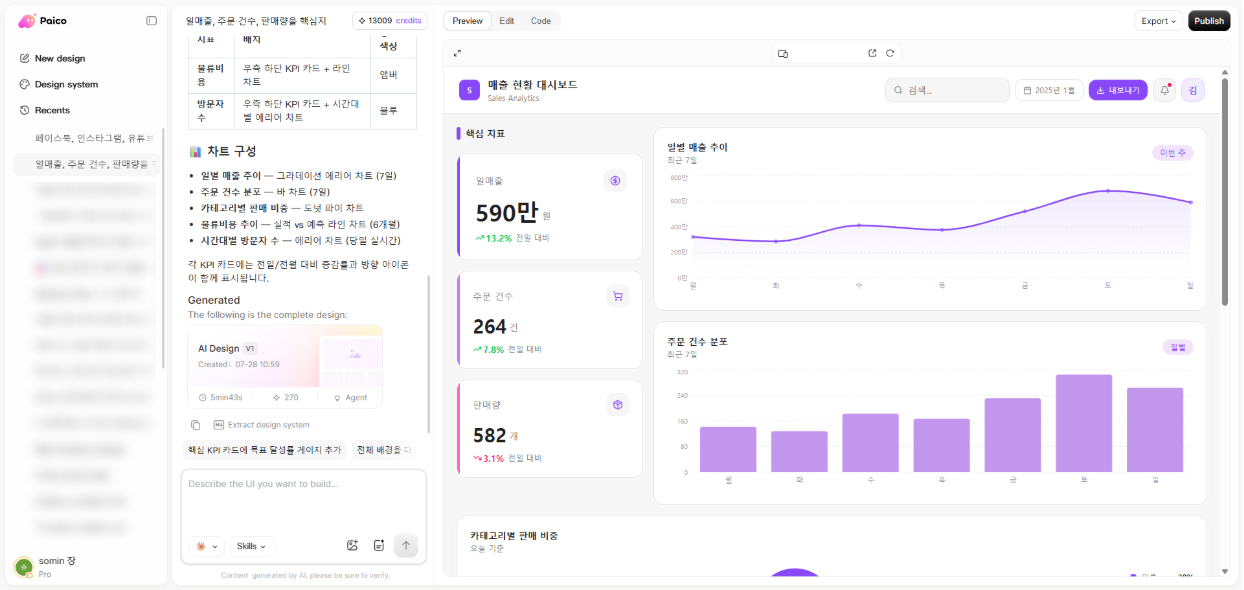Viewport: 1244px width, 590px height.
Task: Click the 이번 주 badge
Action: [x=1172, y=153]
